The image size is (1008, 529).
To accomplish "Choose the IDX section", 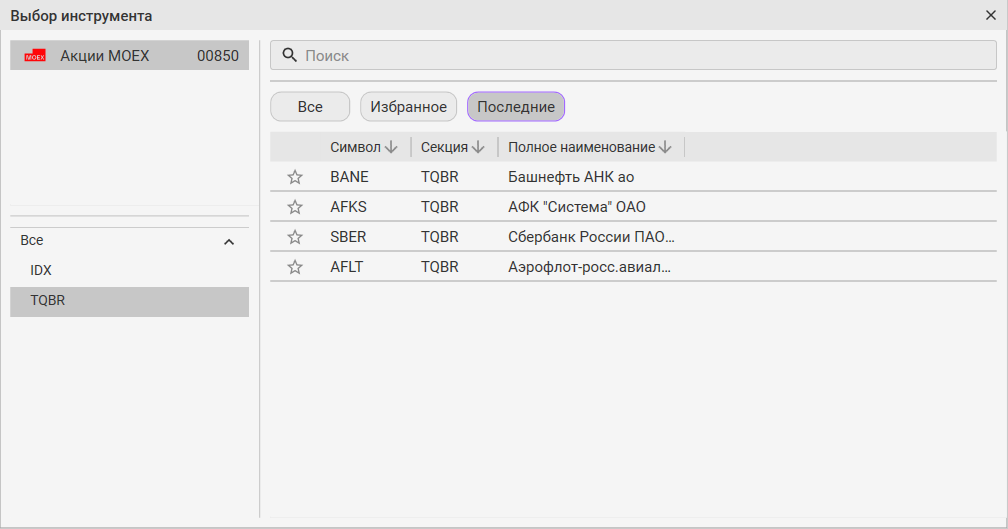I will click(129, 271).
